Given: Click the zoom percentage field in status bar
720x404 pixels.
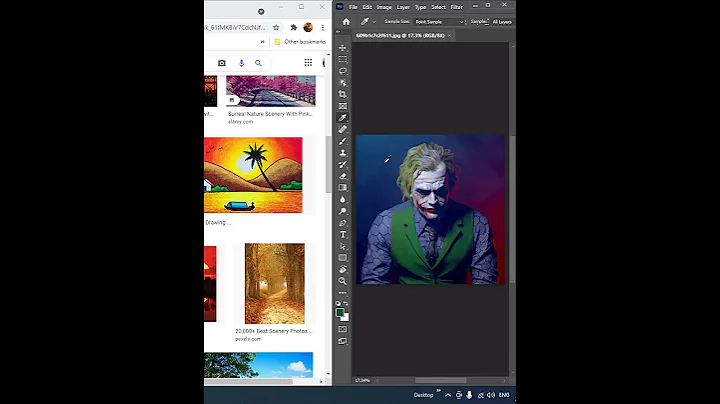Looking at the screenshot, I should tap(362, 380).
